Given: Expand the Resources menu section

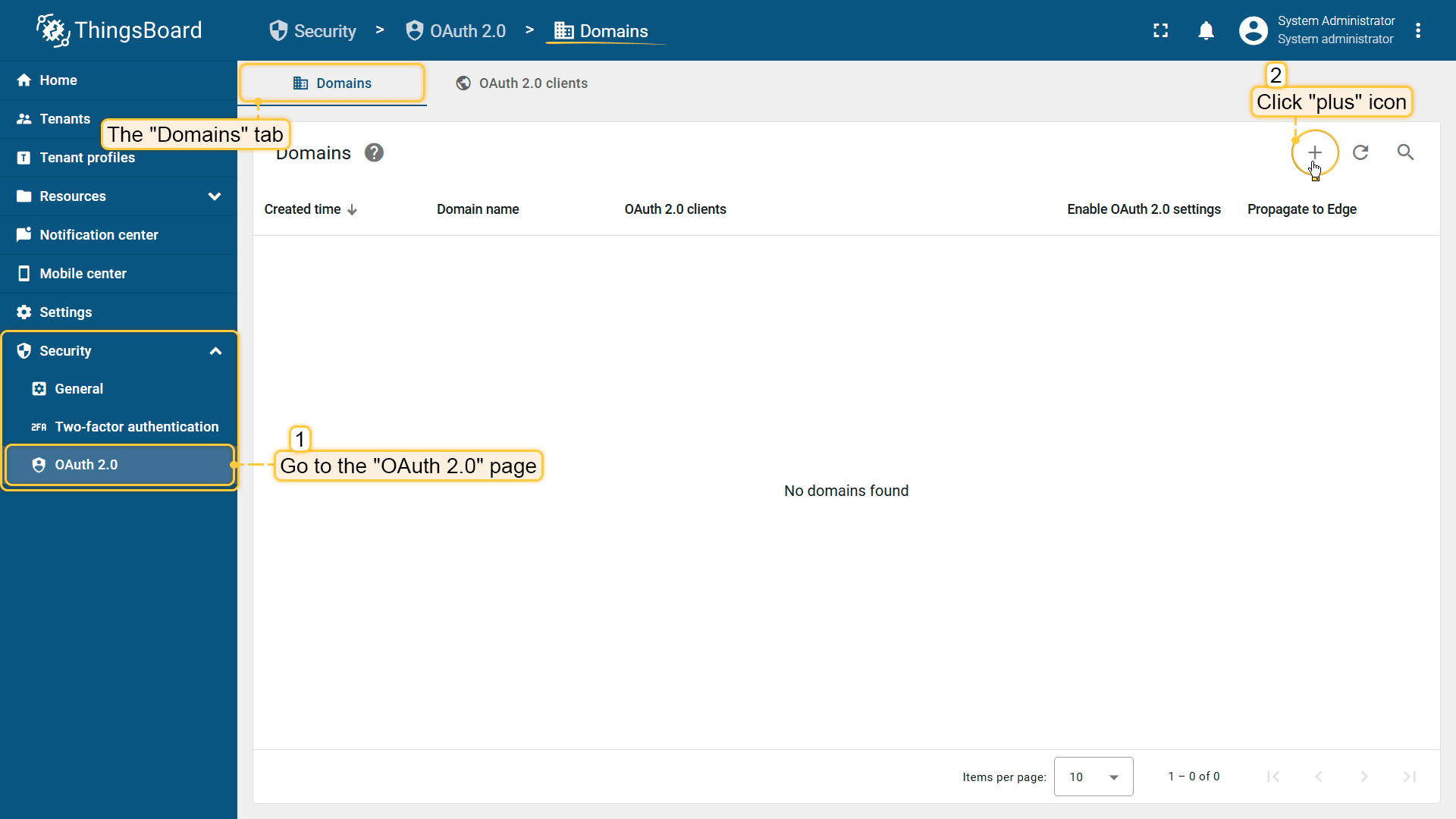Looking at the screenshot, I should pyautogui.click(x=215, y=196).
